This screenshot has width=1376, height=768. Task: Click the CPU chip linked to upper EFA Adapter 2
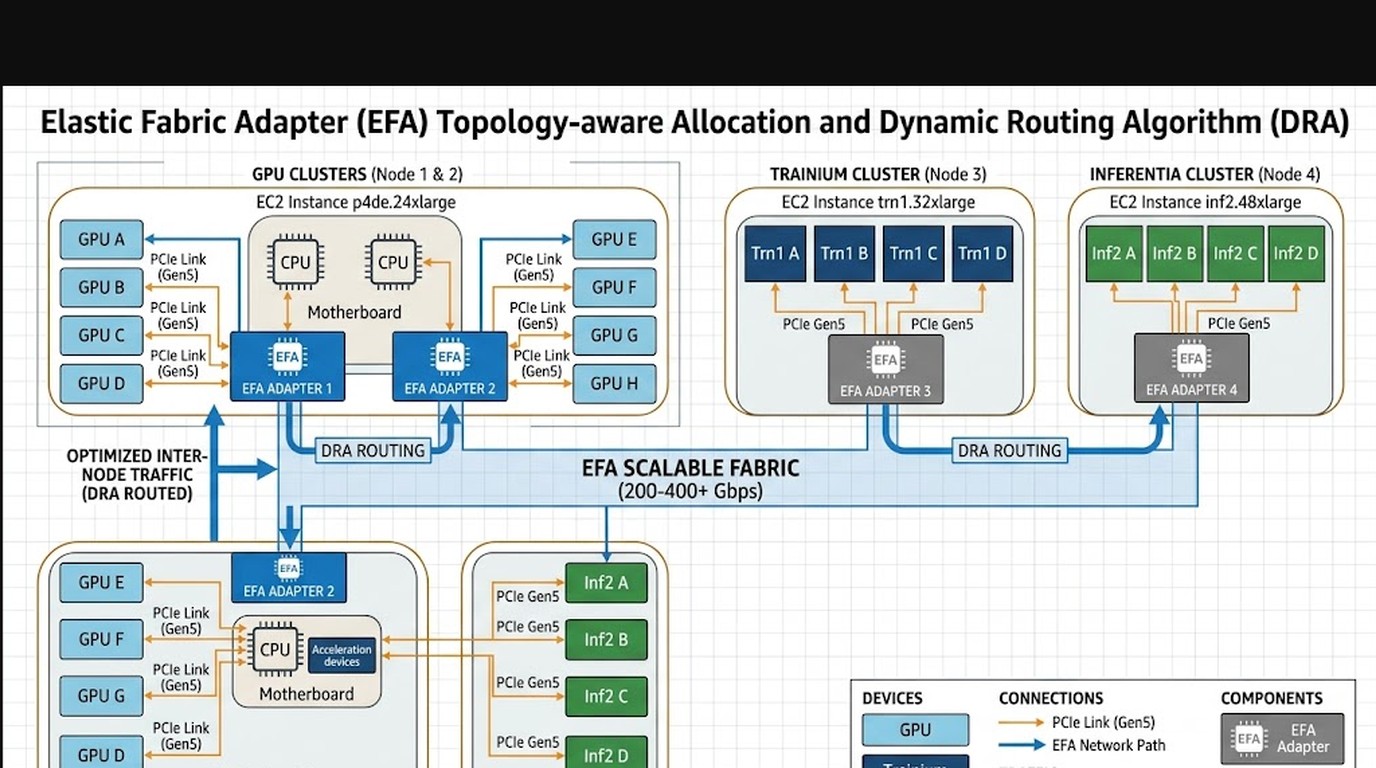[393, 262]
